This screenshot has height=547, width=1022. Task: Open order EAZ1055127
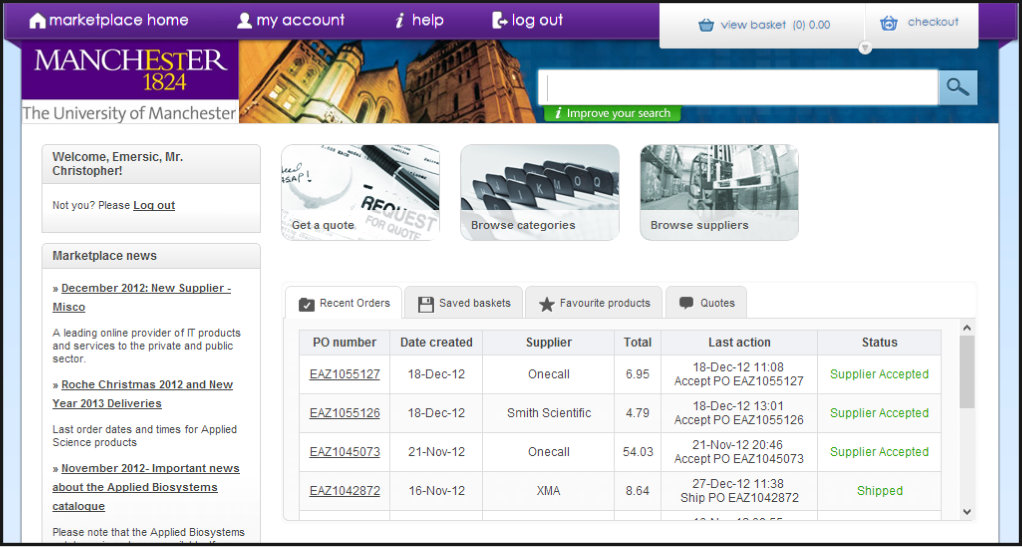tap(345, 374)
